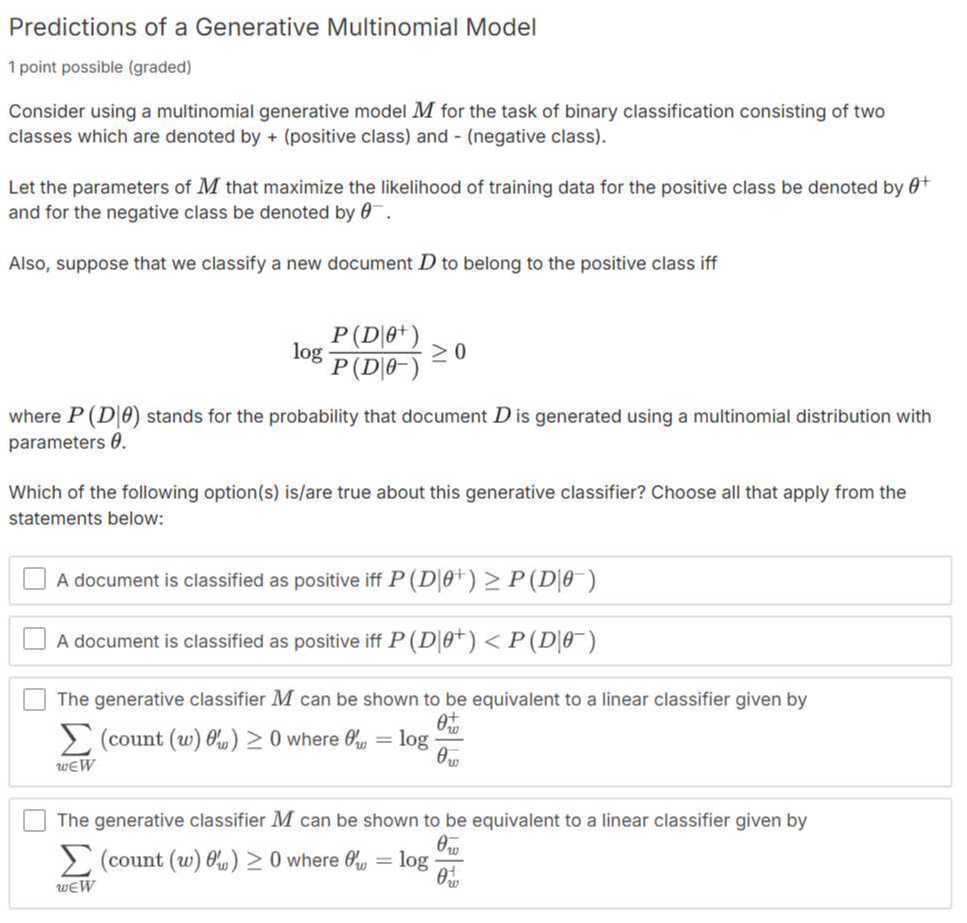Click the centered log-likelihood ratio formula
Image resolution: width=967 pixels, height=923 pixels.
(x=379, y=351)
